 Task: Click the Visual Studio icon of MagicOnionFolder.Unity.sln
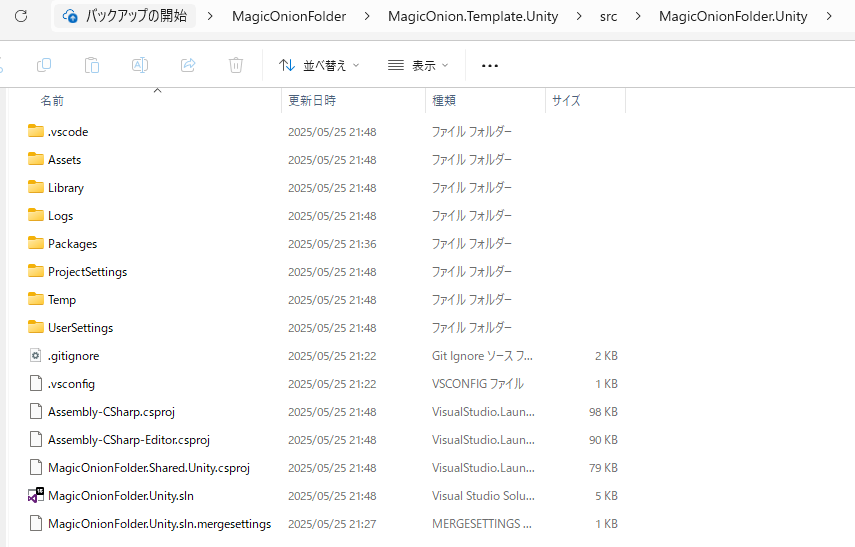[35, 495]
